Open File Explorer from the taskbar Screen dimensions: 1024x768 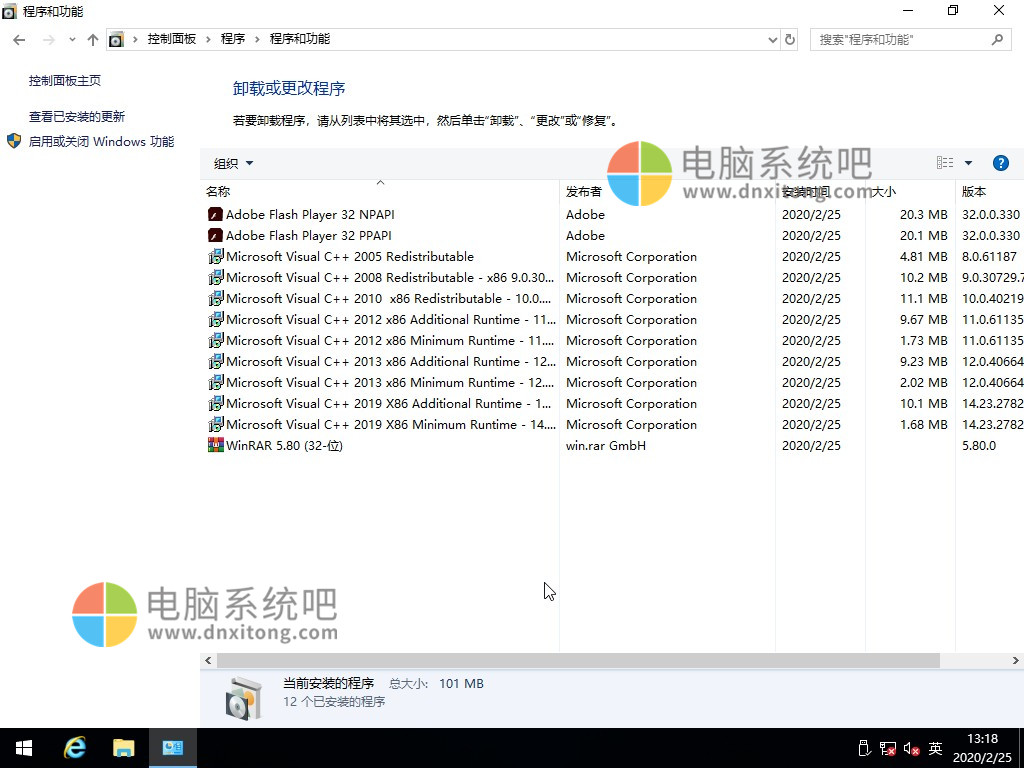coord(123,747)
